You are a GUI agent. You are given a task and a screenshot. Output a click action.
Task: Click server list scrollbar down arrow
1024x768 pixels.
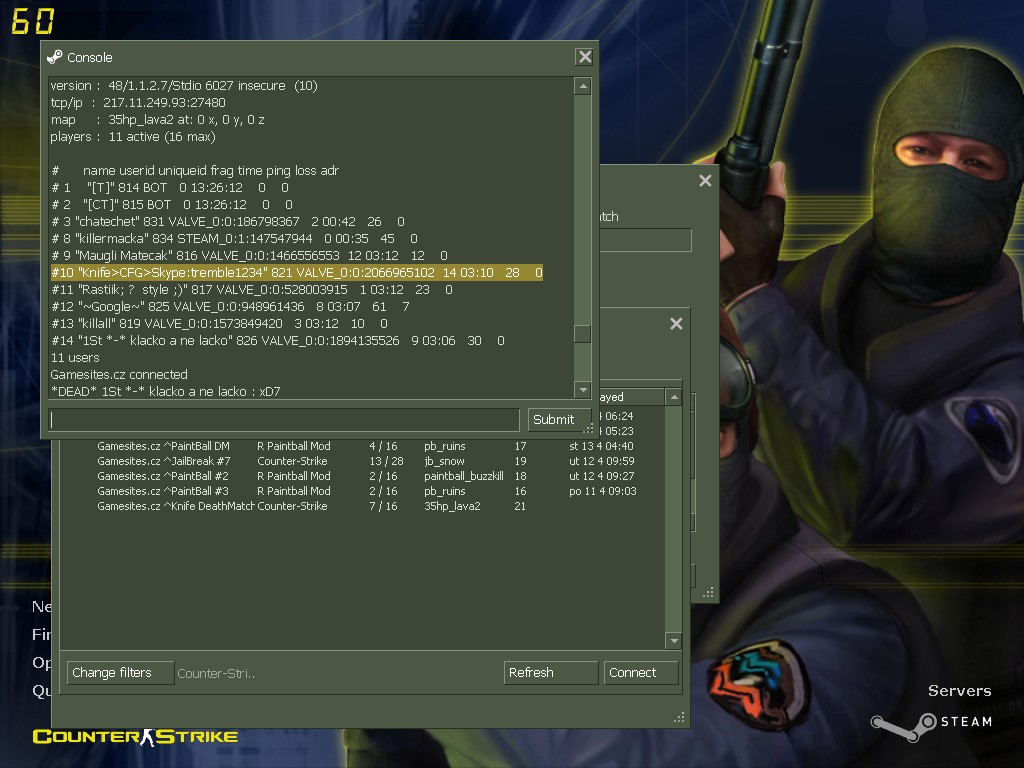tap(673, 641)
